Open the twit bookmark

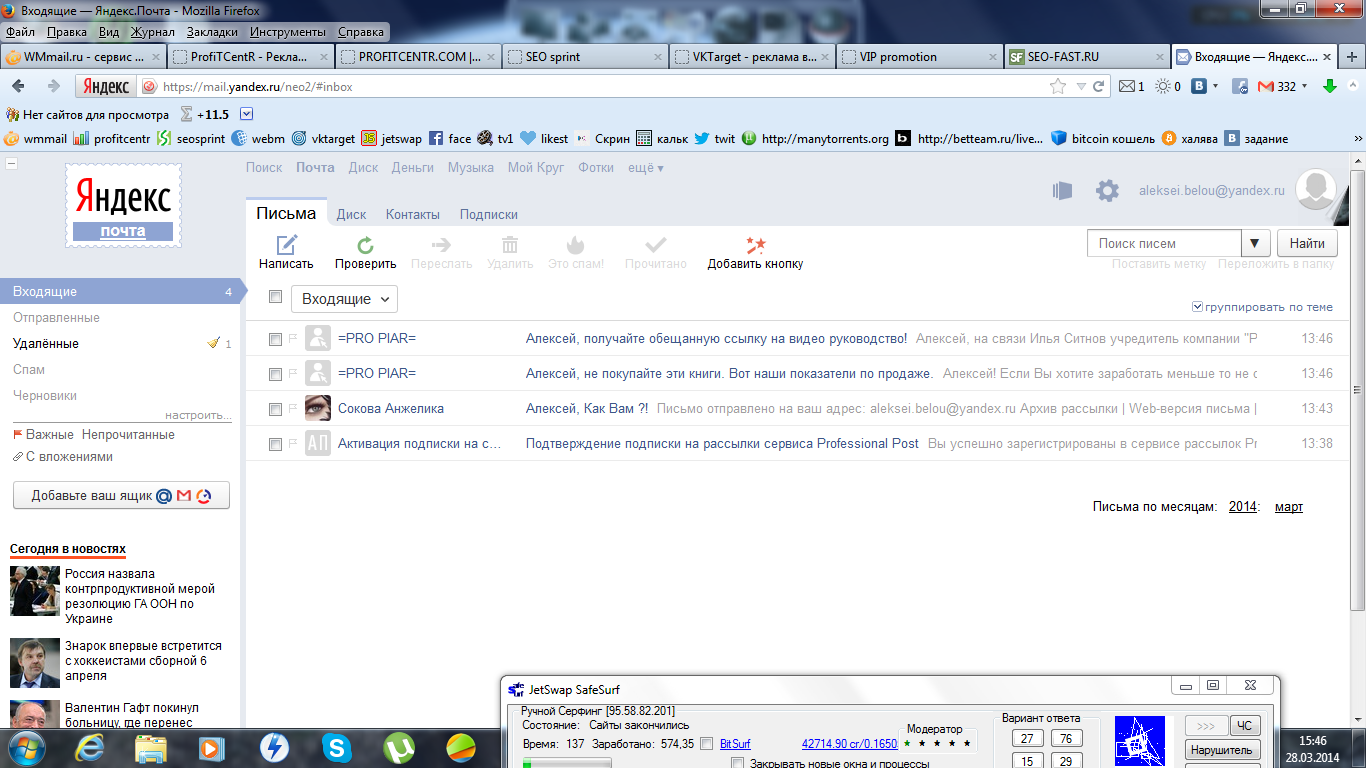click(x=715, y=139)
